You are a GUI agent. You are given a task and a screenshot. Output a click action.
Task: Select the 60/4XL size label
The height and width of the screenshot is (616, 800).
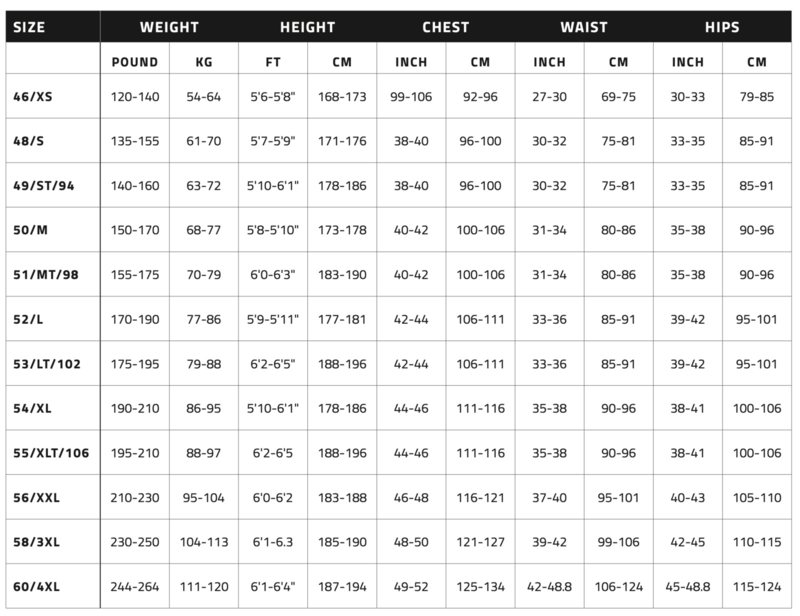[36, 587]
